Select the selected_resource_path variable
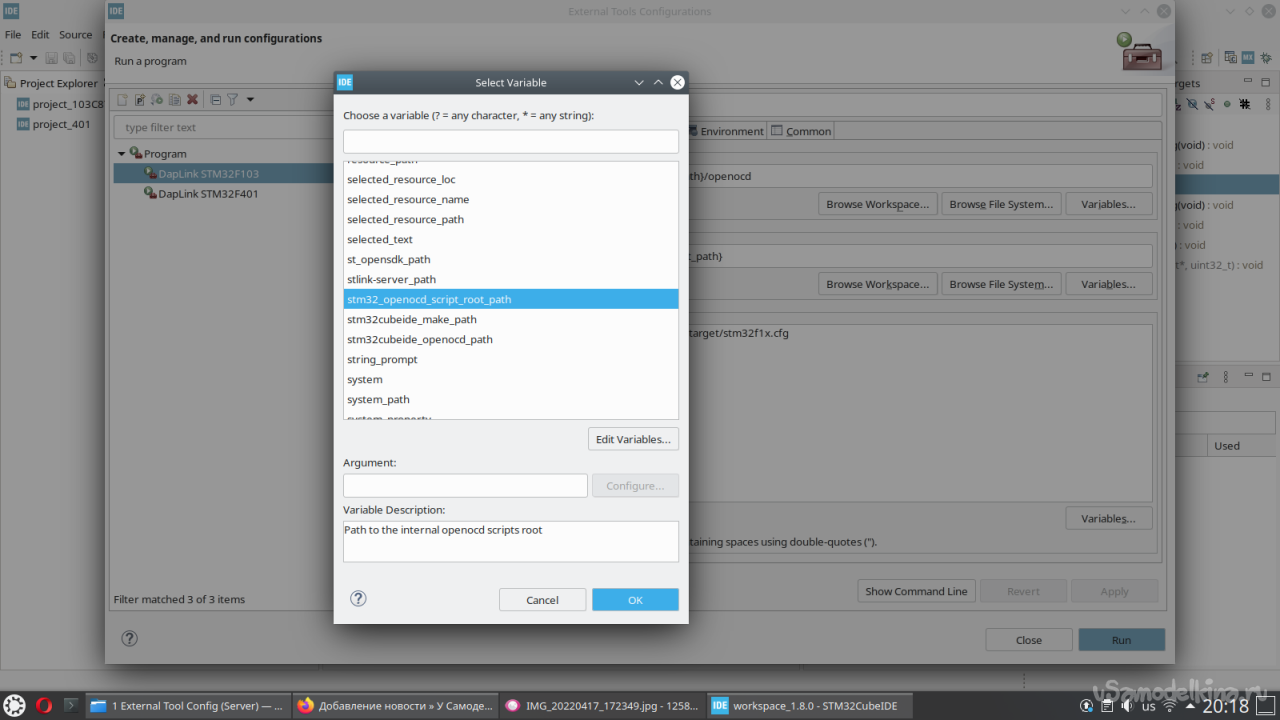 [511, 219]
